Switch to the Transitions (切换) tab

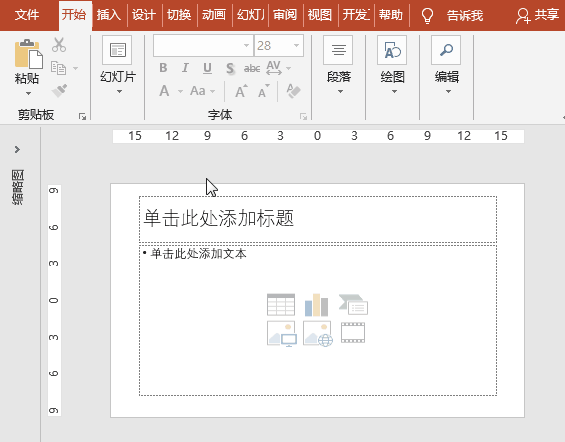pyautogui.click(x=179, y=15)
